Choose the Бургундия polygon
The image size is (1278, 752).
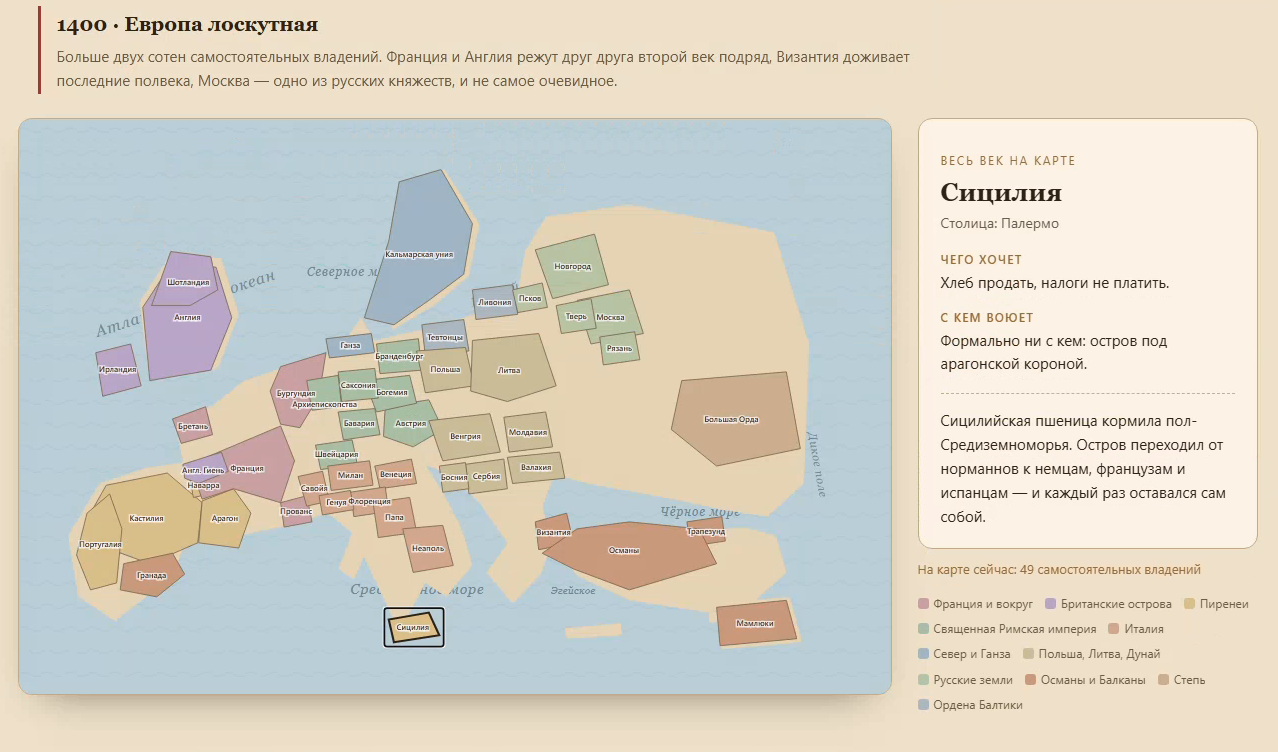point(297,391)
